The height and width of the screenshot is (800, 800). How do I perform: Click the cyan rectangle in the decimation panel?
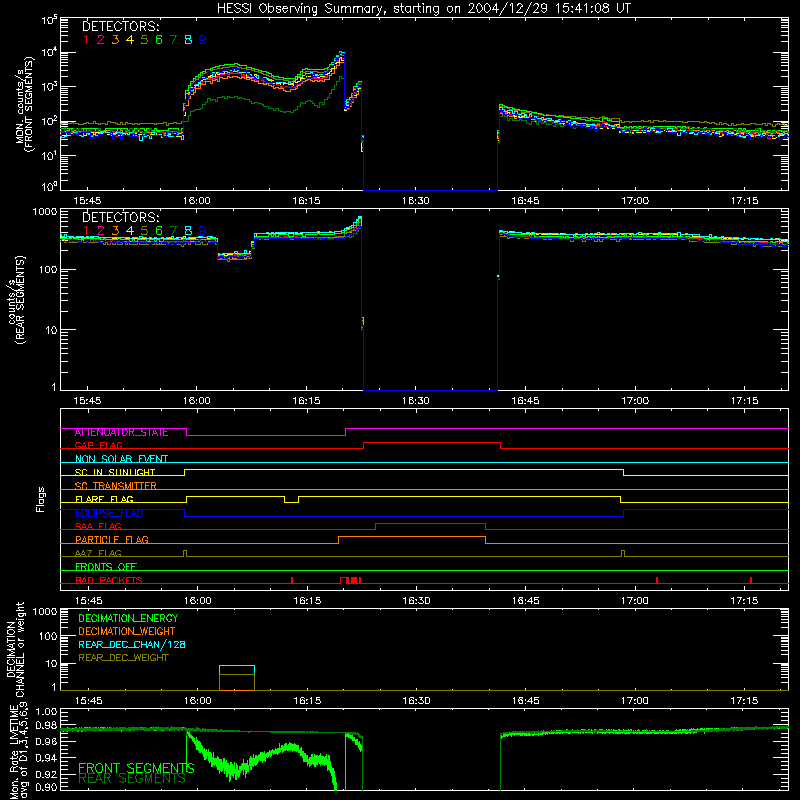point(237,670)
